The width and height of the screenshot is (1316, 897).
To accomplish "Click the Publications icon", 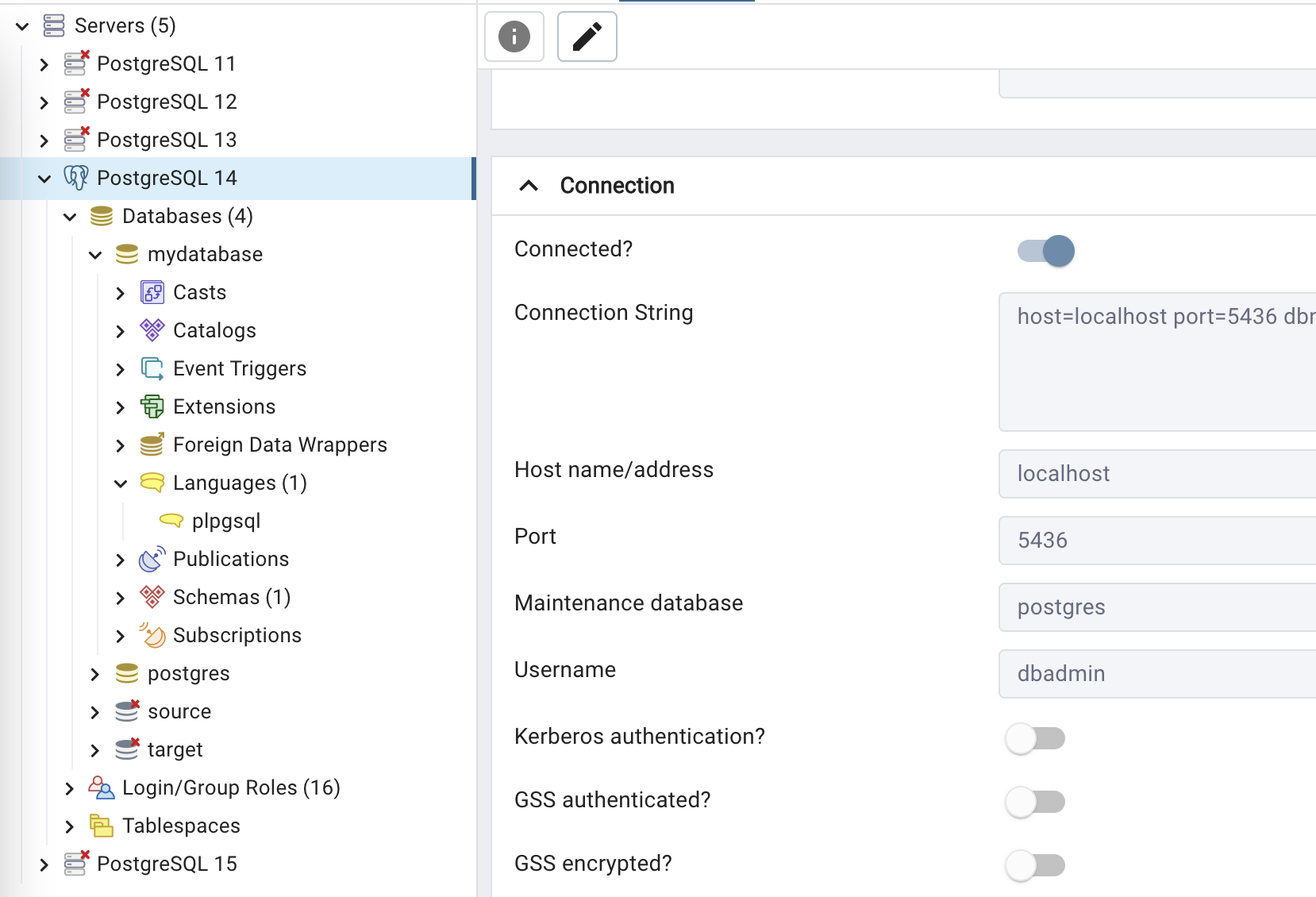I will 151,559.
